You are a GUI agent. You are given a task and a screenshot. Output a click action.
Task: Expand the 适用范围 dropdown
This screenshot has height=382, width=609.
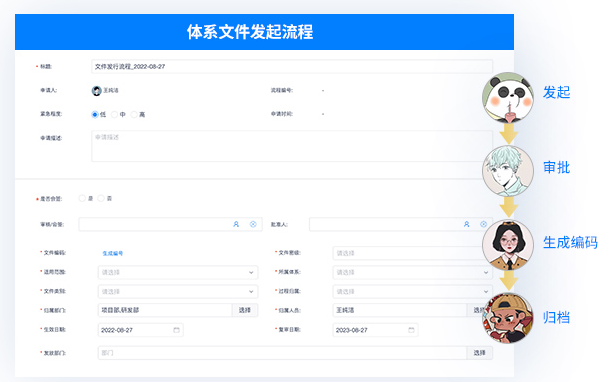(178, 272)
